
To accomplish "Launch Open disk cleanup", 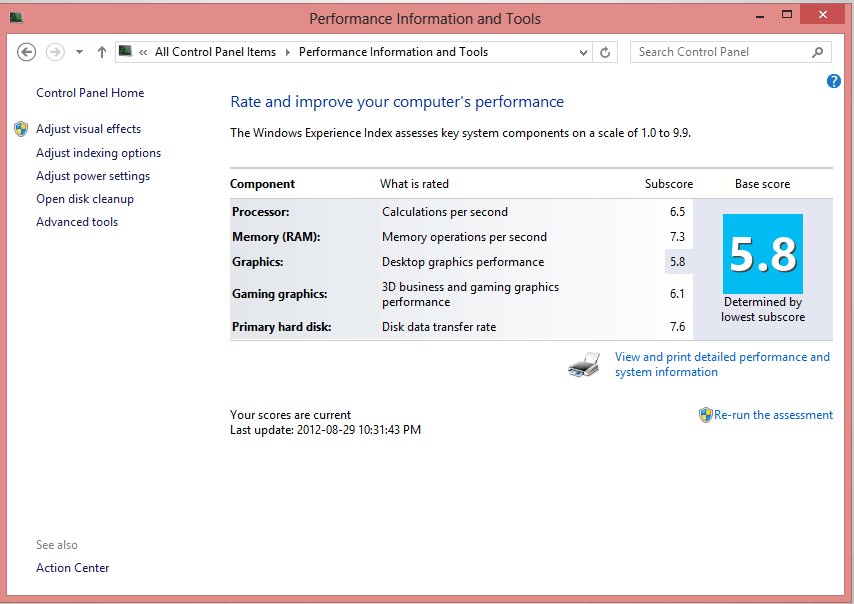I will click(x=85, y=199).
